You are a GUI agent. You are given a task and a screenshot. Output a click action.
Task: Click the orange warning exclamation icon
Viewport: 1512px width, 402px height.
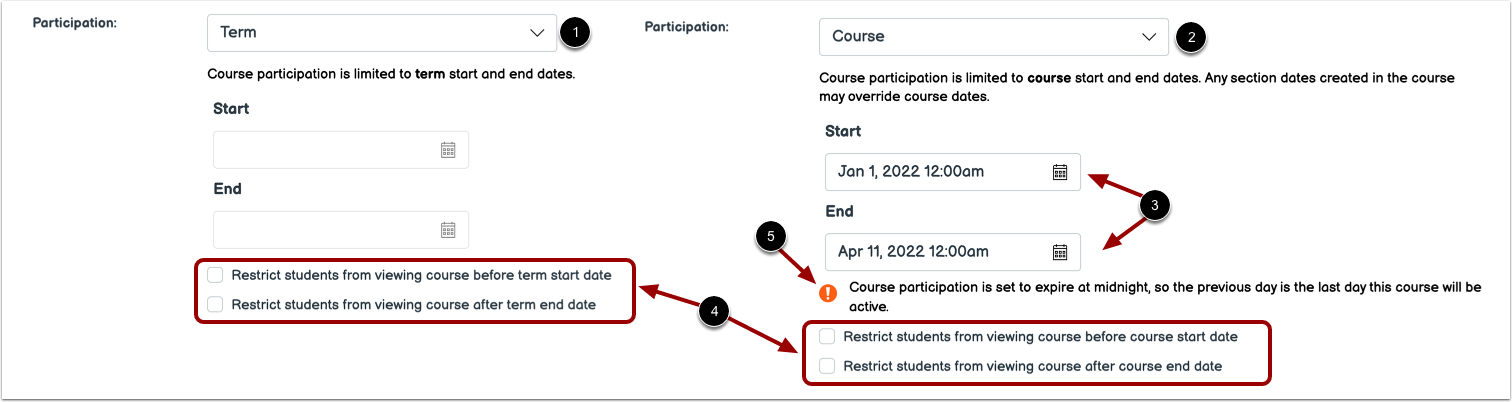[829, 293]
